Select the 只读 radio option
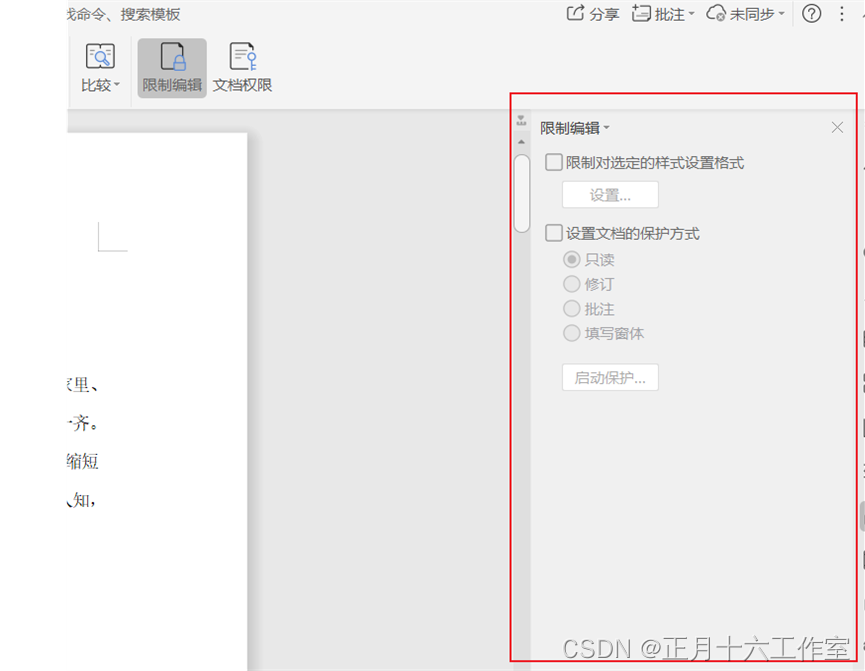The image size is (865, 671). (572, 259)
